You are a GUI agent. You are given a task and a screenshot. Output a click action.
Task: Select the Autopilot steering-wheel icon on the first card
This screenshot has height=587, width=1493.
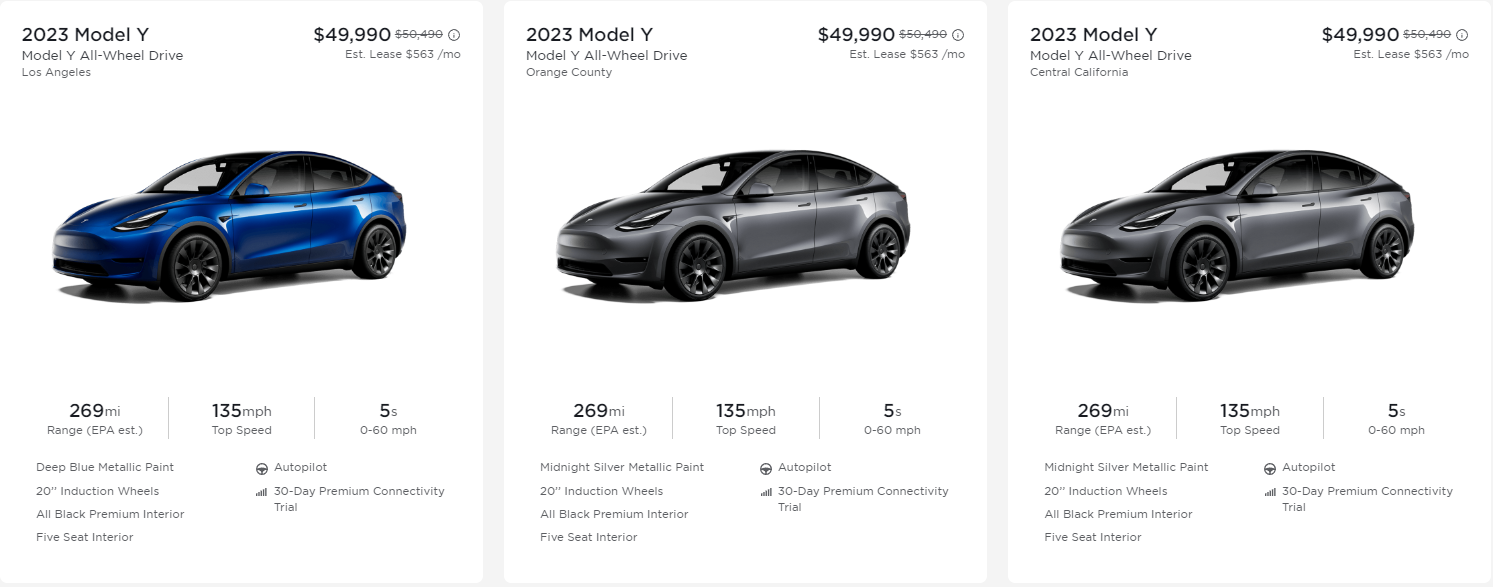(x=260, y=467)
